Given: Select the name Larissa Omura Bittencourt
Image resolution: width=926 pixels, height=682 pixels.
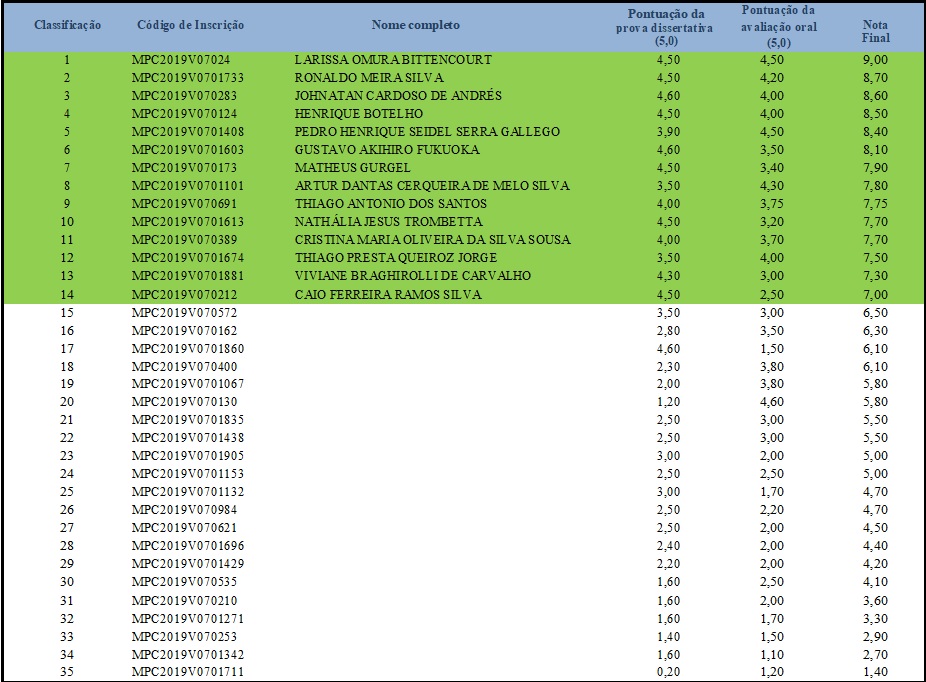Looking at the screenshot, I should click(393, 60).
